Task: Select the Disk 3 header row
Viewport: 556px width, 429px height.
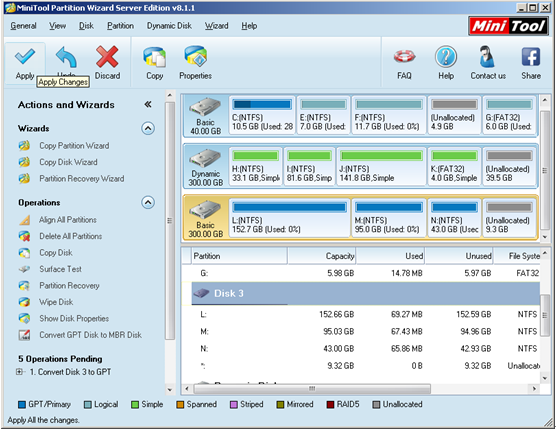Action: (x=366, y=293)
